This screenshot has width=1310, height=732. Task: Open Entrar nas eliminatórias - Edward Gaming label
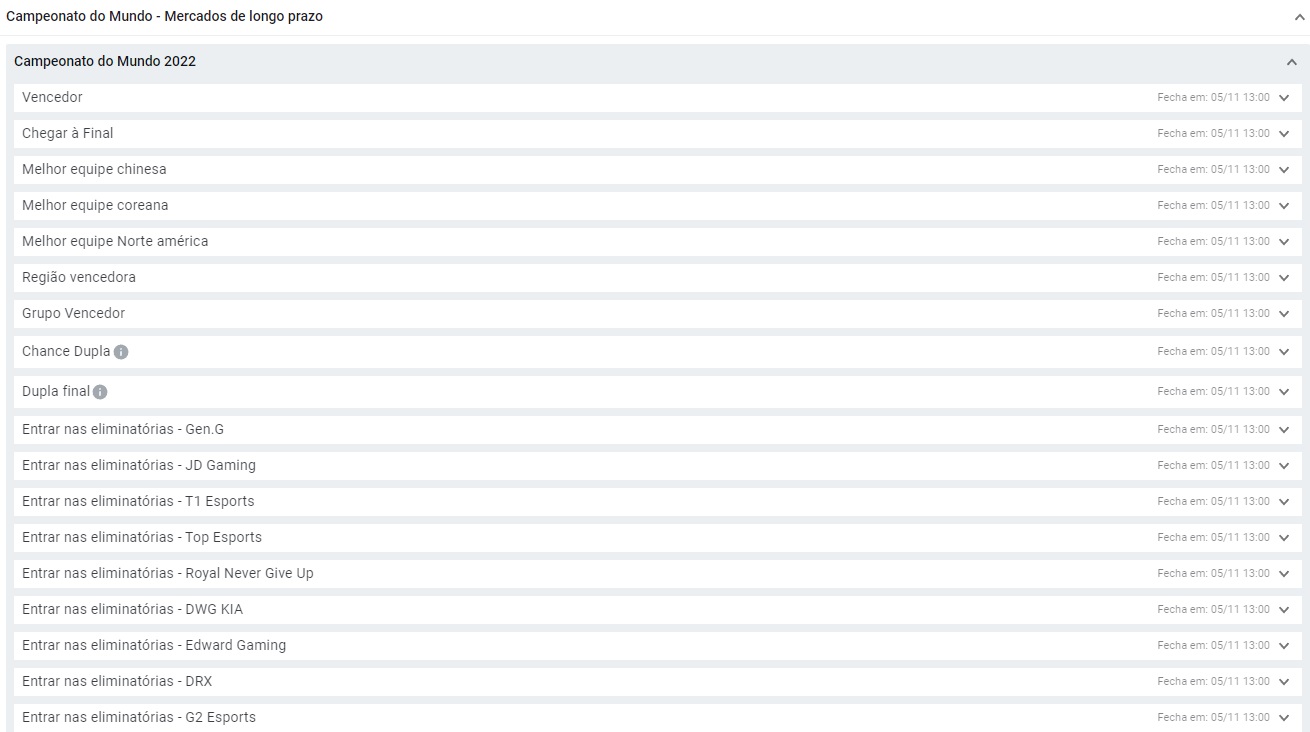pos(154,646)
